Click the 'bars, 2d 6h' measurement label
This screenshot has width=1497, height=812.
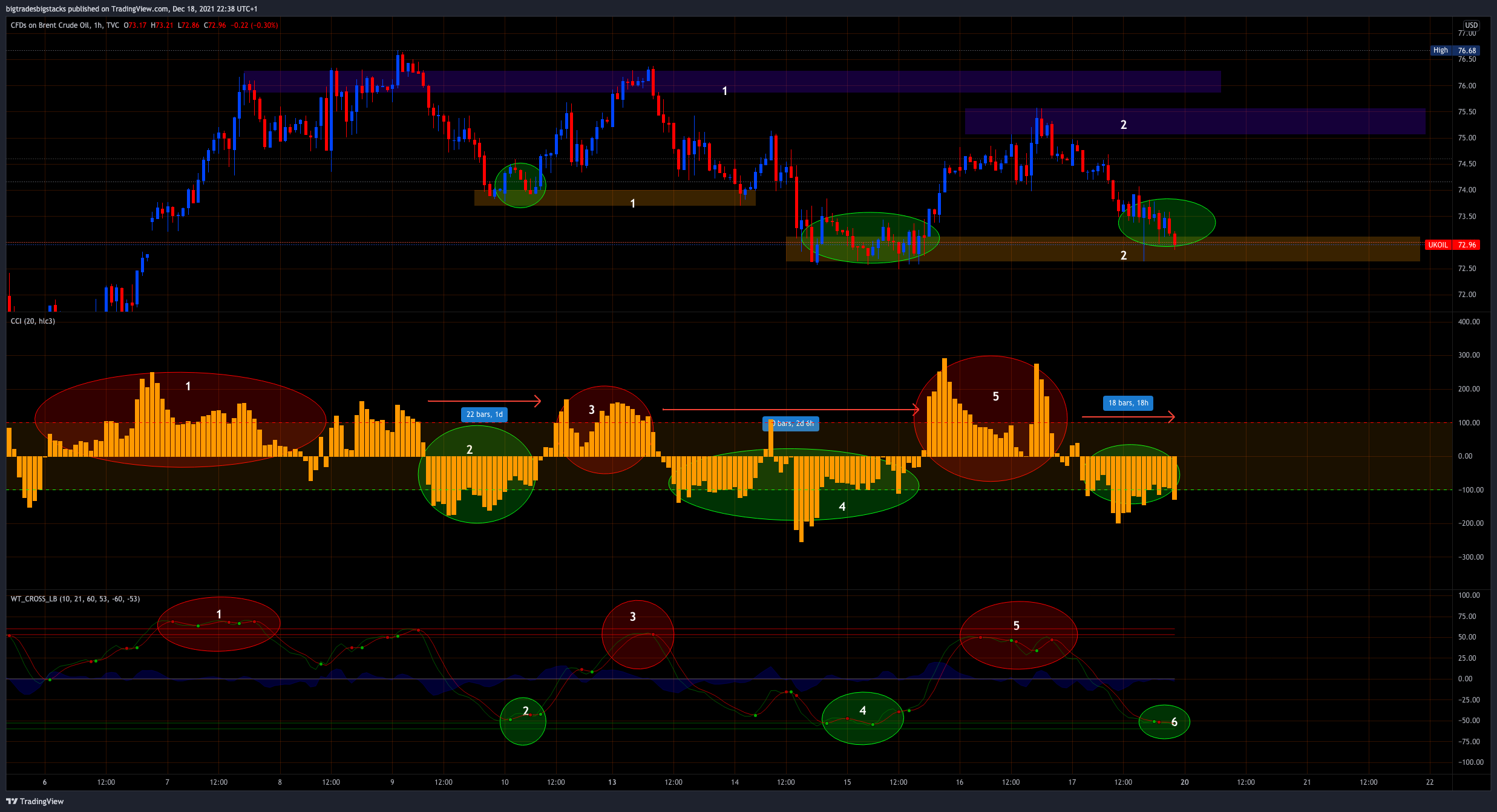coord(791,424)
